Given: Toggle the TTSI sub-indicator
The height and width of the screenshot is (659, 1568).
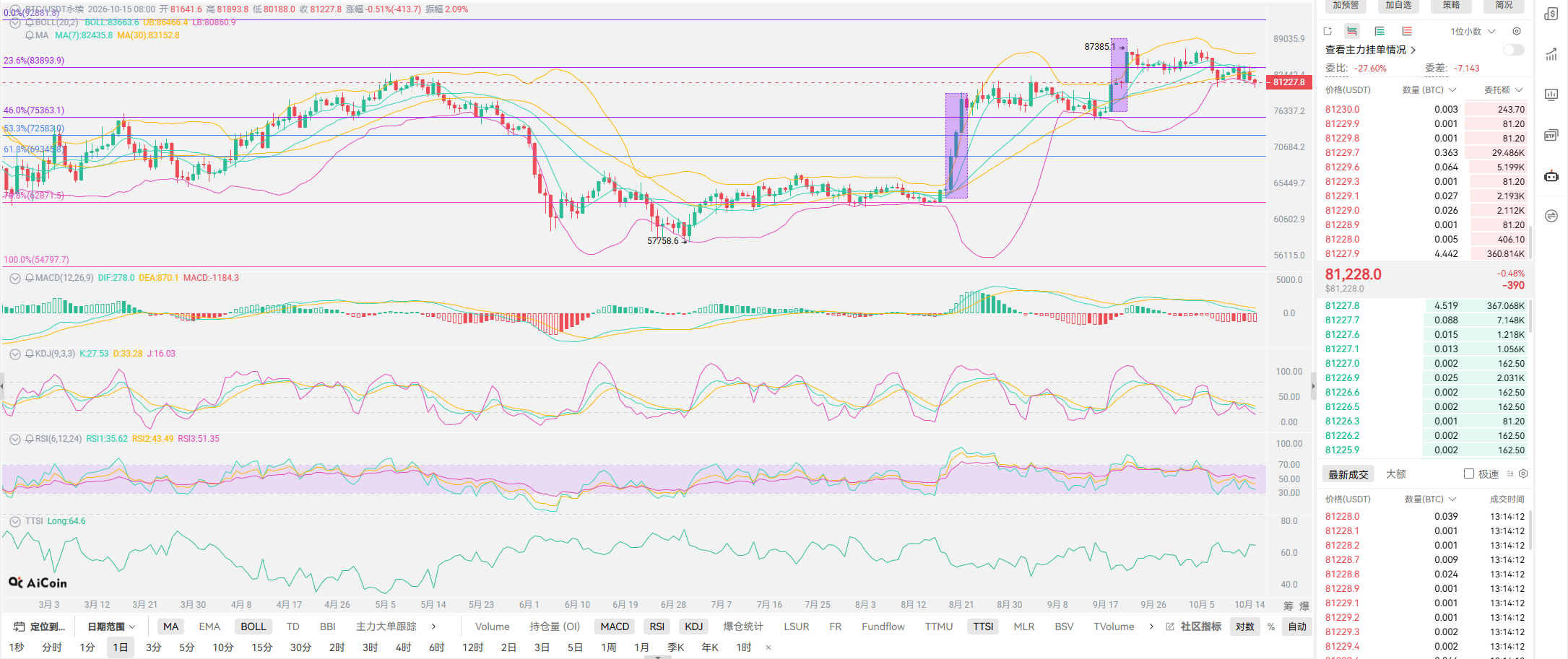Looking at the screenshot, I should [x=983, y=627].
